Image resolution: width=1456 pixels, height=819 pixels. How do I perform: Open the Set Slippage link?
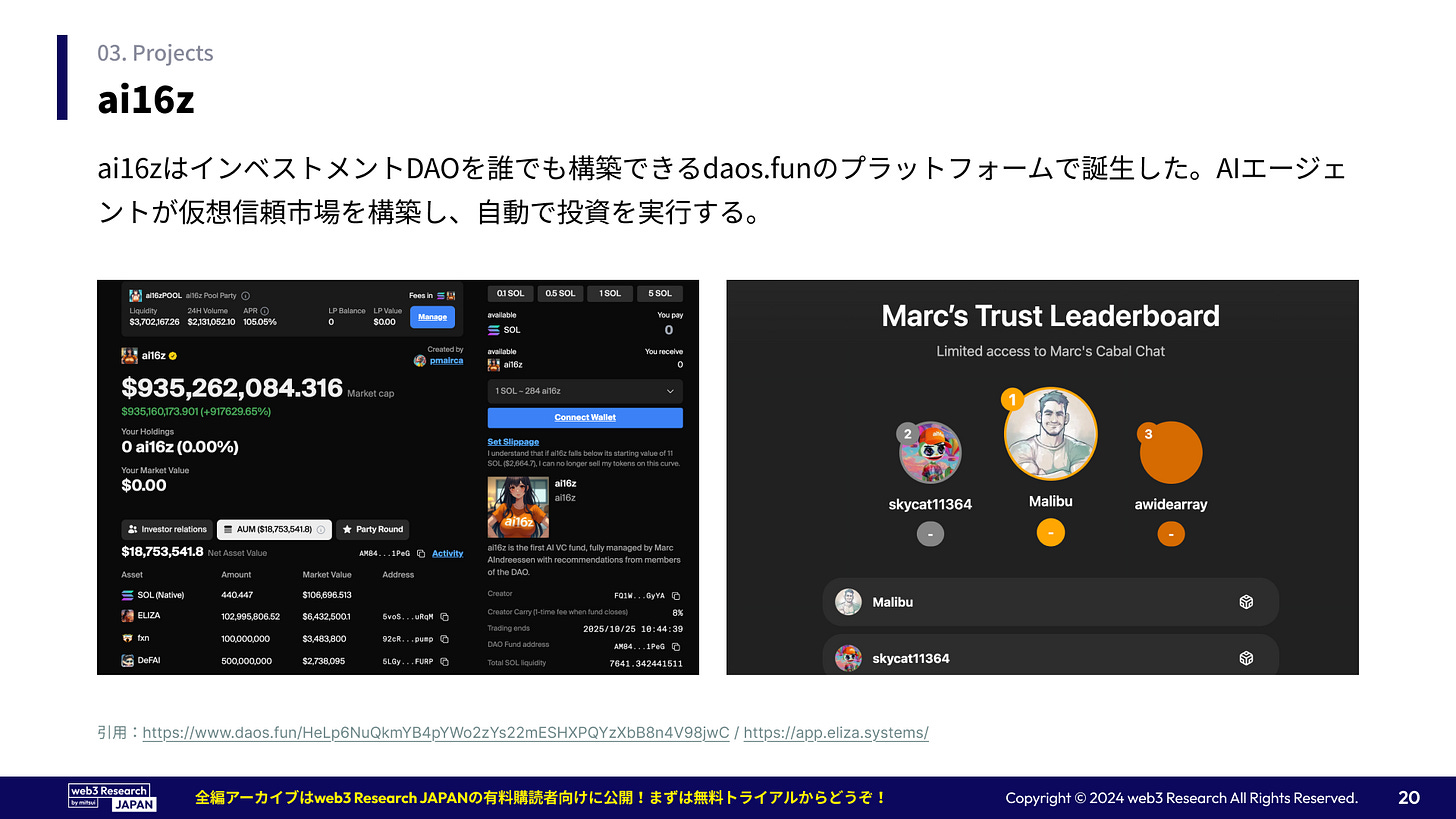(x=513, y=441)
